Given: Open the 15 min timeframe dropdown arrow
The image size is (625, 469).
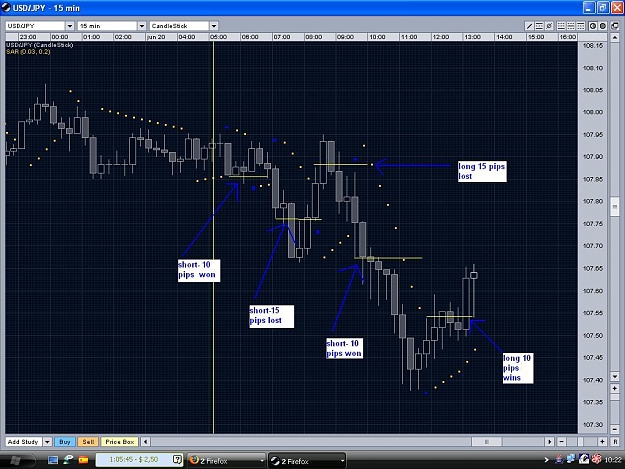Looking at the screenshot, I should (x=142, y=26).
